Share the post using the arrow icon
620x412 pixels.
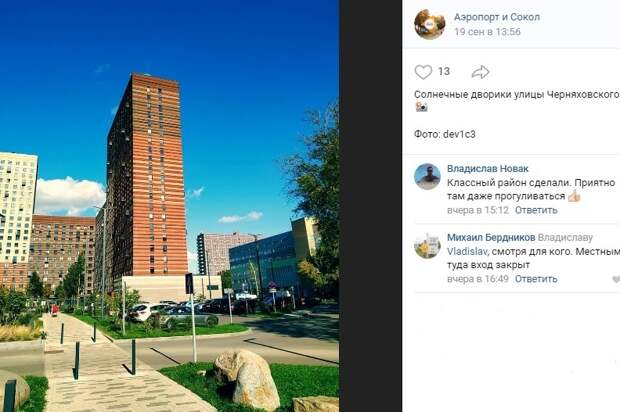click(481, 72)
